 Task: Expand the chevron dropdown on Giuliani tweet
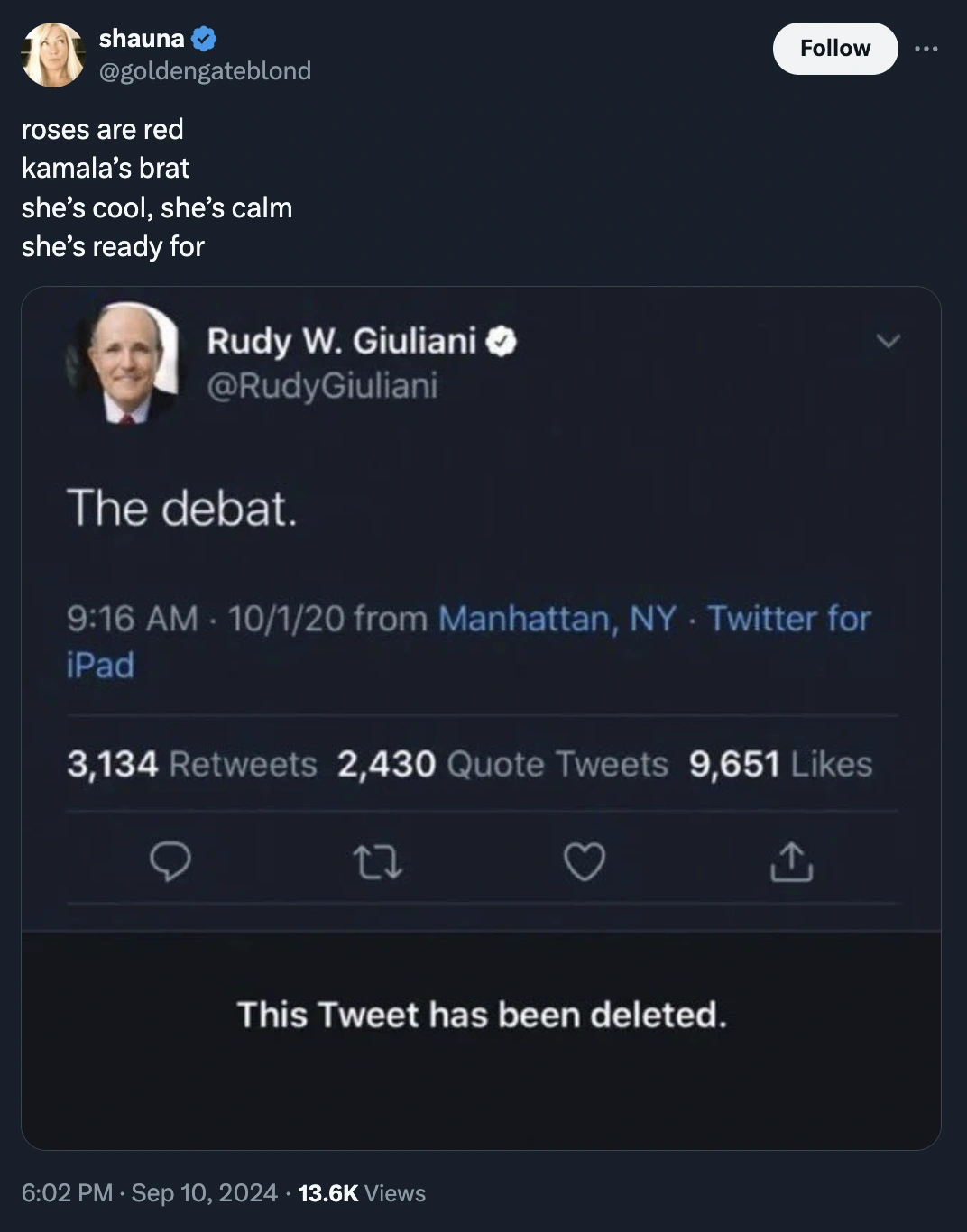[889, 341]
